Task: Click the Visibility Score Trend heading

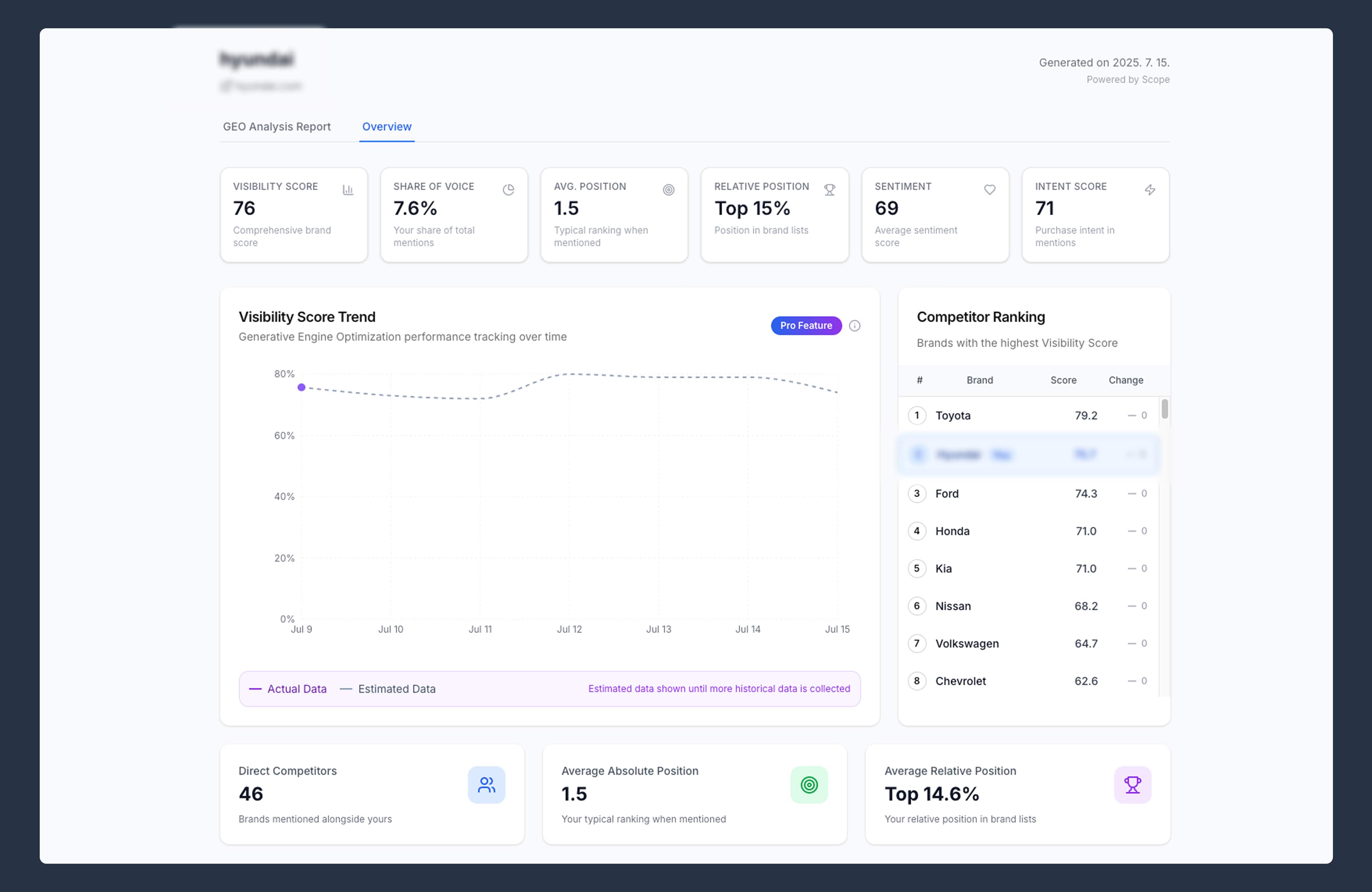Action: 307,317
